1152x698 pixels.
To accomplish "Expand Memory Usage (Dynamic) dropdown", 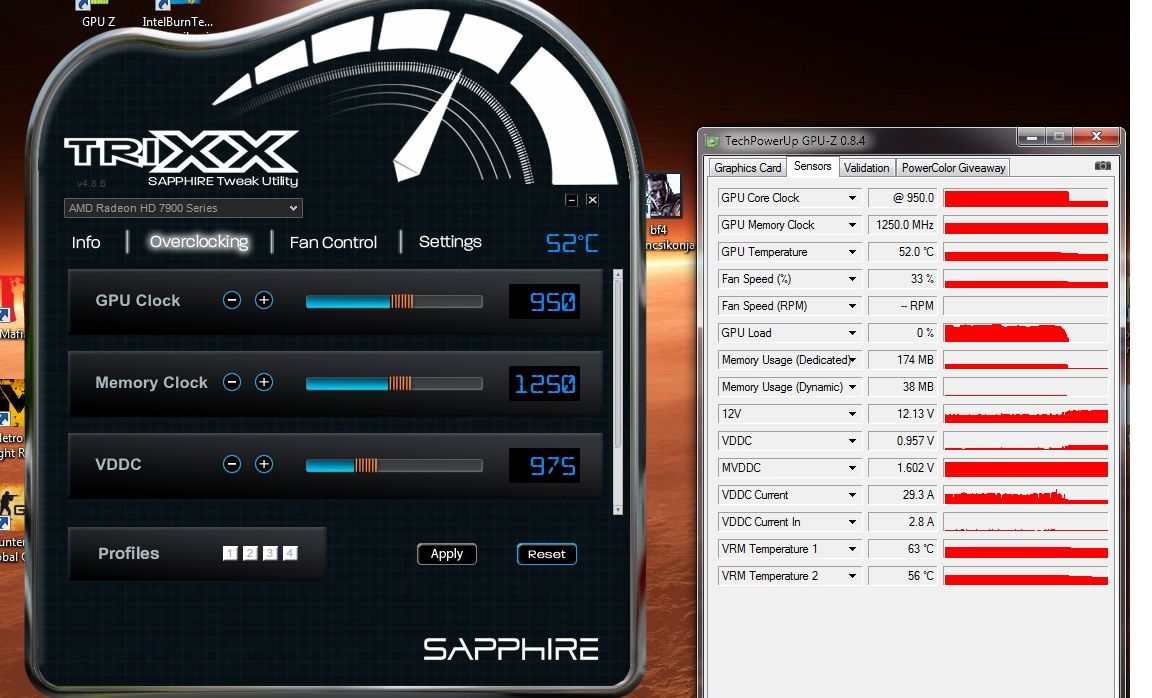I will tap(852, 387).
